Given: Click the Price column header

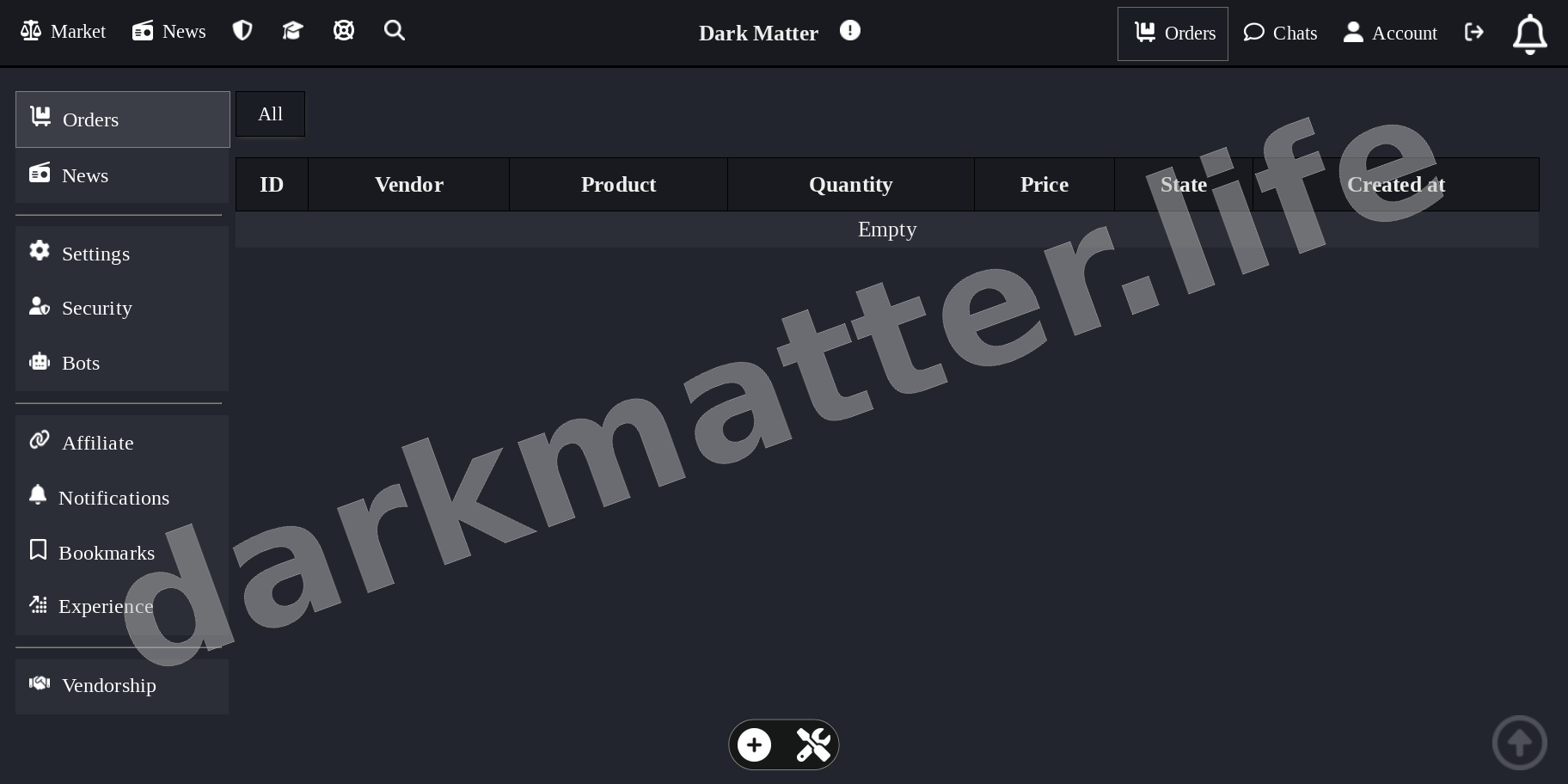Looking at the screenshot, I should click(x=1044, y=185).
